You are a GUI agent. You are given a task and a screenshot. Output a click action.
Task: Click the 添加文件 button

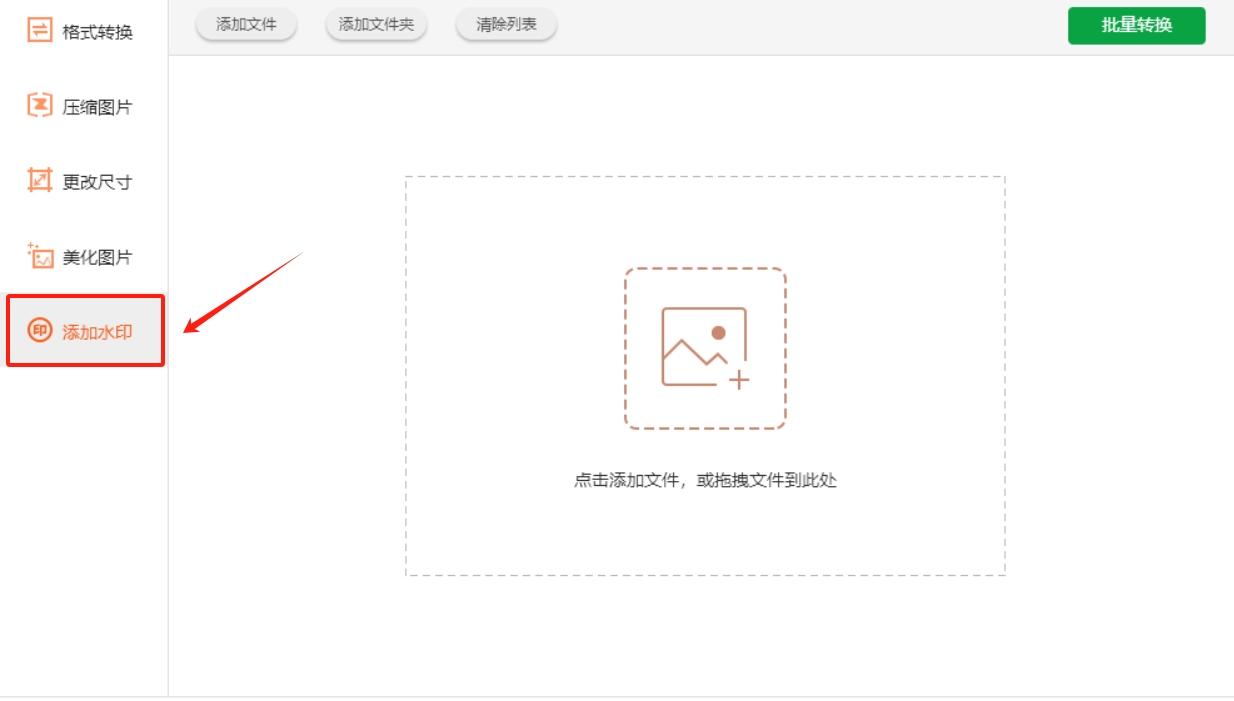(246, 25)
